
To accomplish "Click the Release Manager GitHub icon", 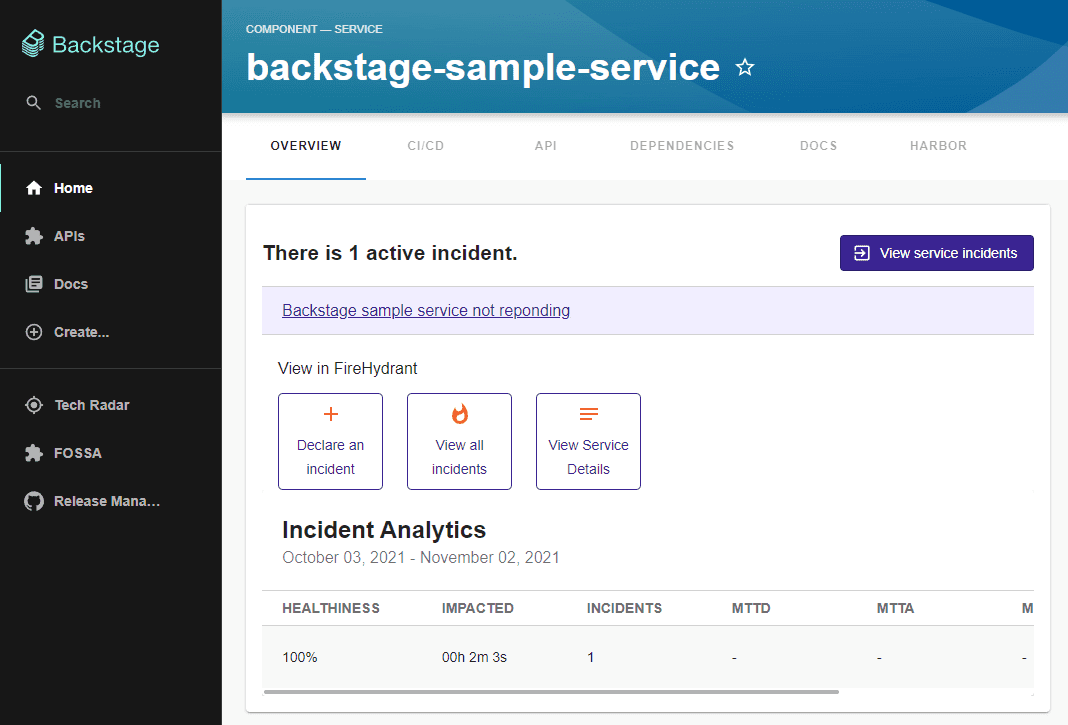I will coord(34,502).
